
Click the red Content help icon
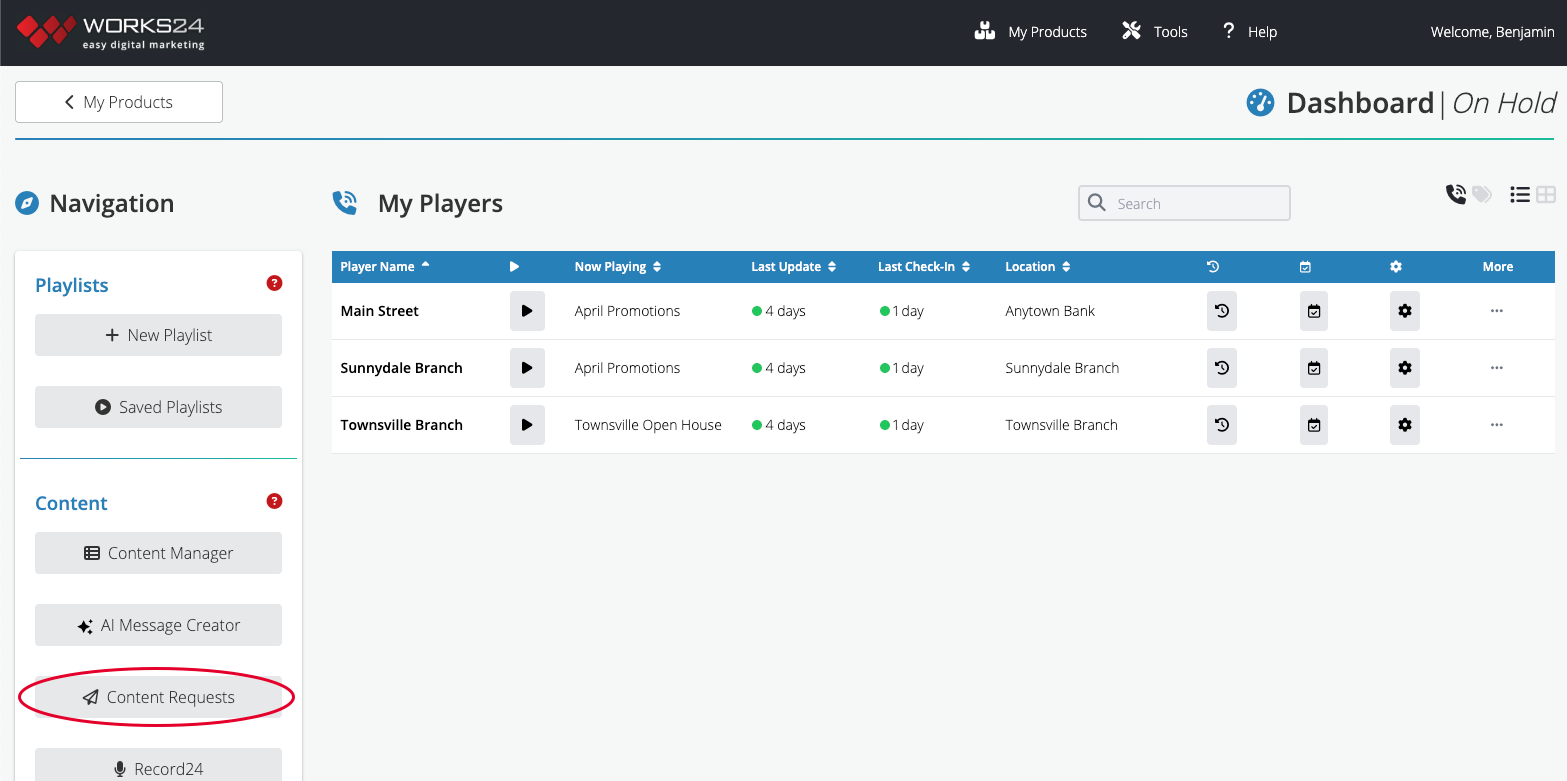pos(275,501)
